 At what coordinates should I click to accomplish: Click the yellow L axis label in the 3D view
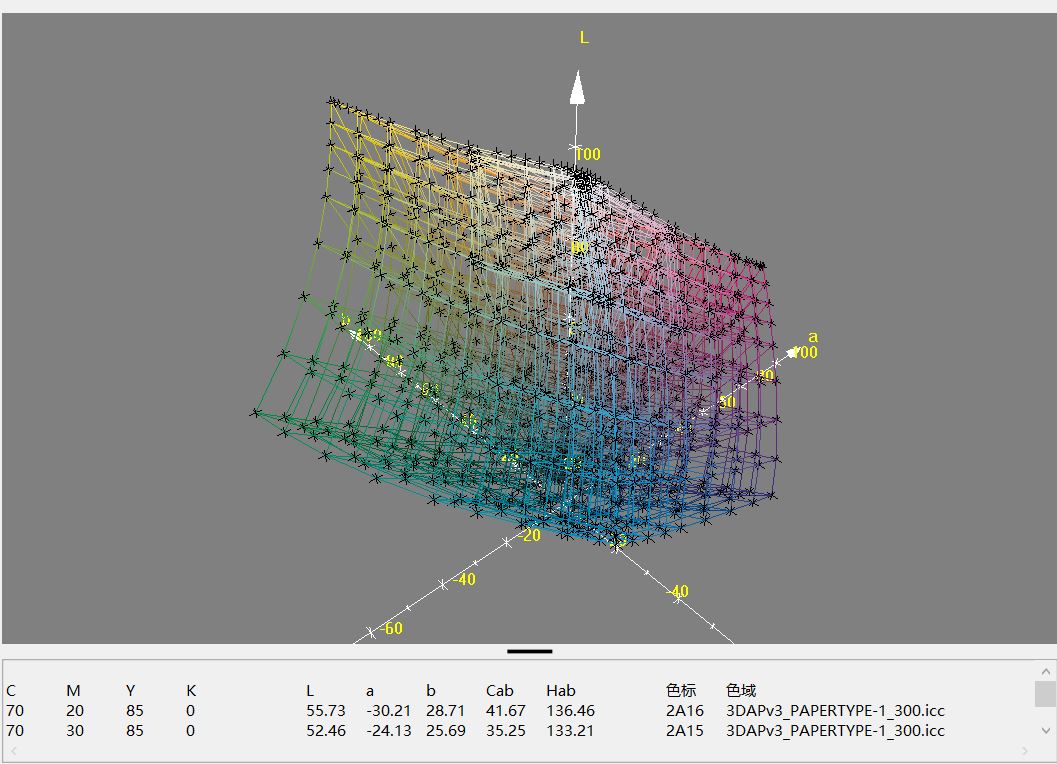(x=584, y=38)
